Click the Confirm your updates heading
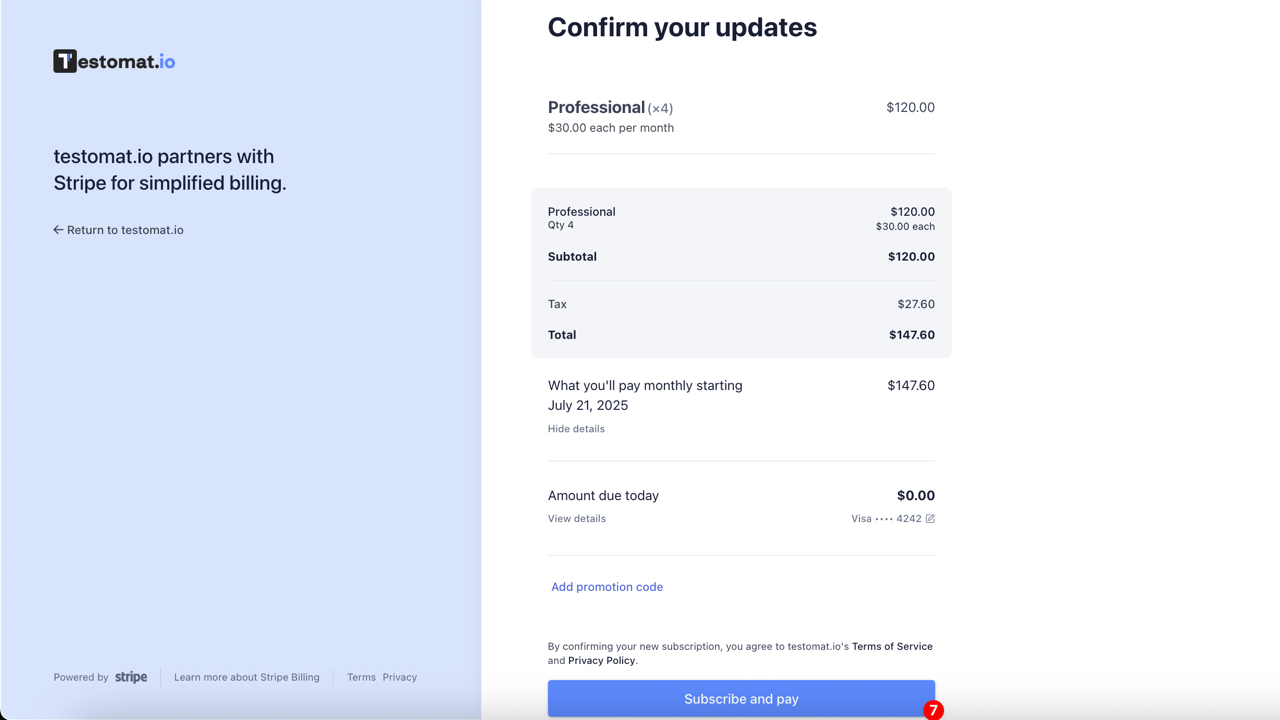 [x=682, y=27]
